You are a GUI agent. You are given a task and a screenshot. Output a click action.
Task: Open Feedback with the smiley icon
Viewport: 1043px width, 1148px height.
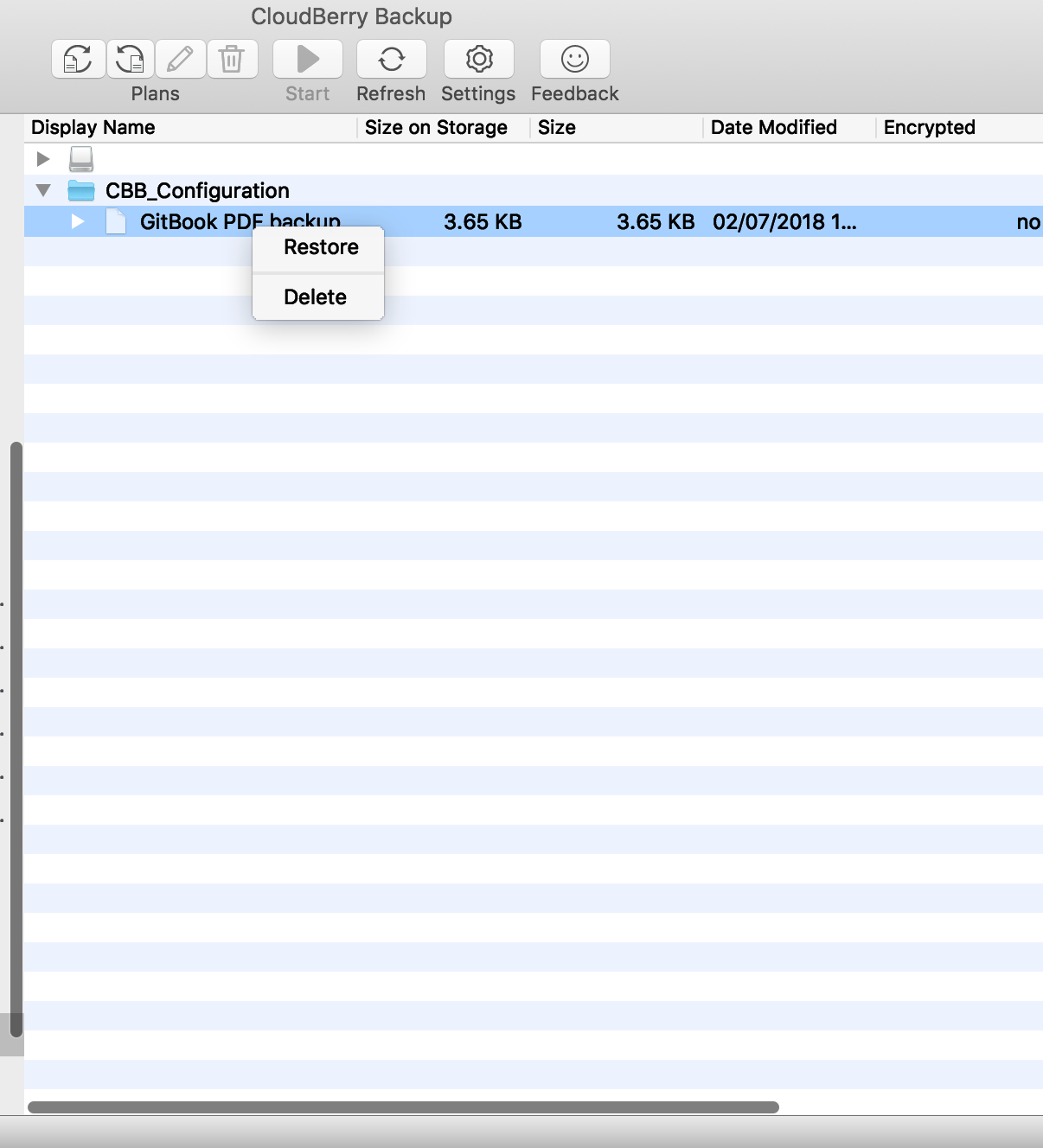coord(574,59)
